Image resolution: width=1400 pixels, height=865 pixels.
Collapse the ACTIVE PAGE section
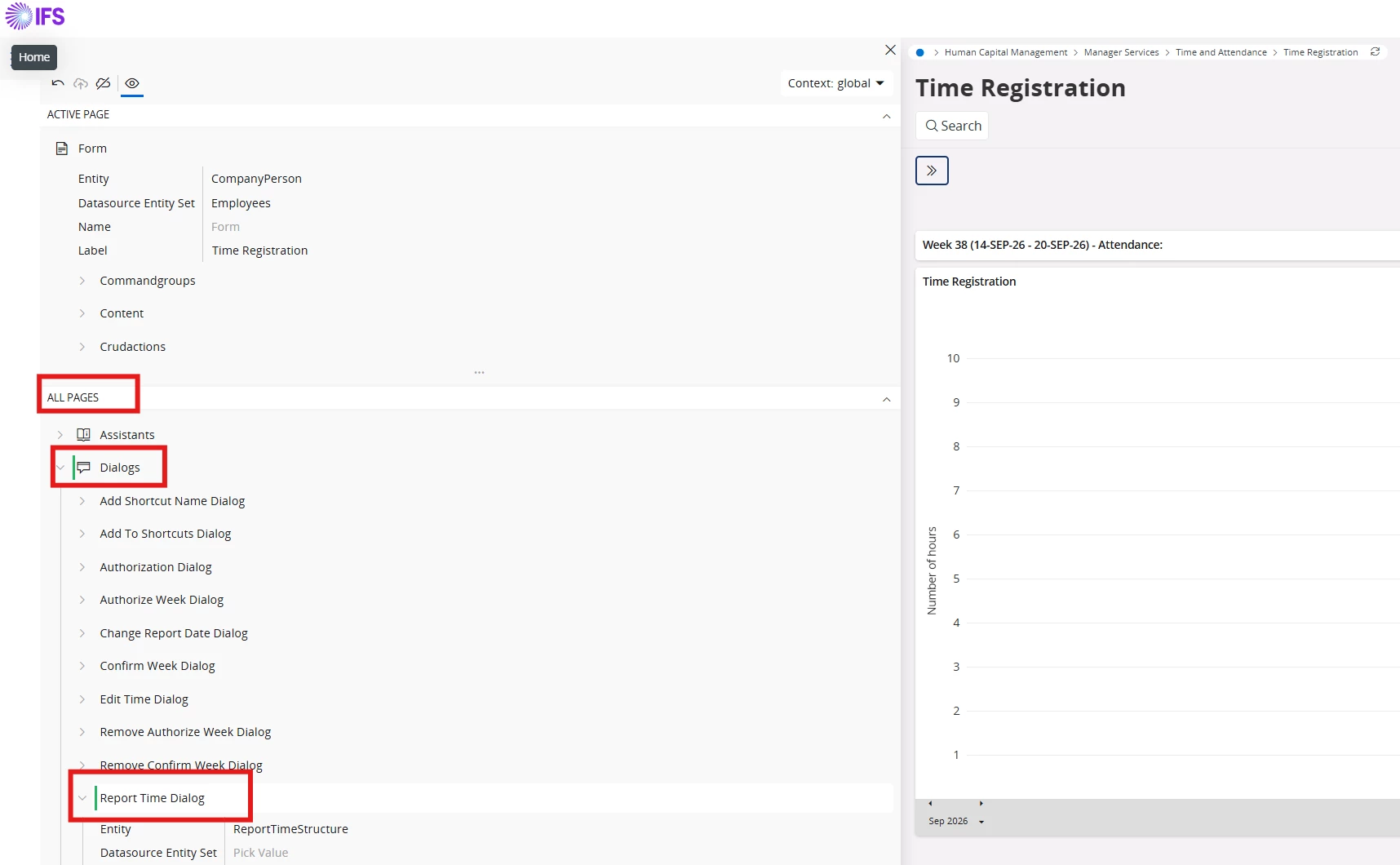click(x=886, y=116)
